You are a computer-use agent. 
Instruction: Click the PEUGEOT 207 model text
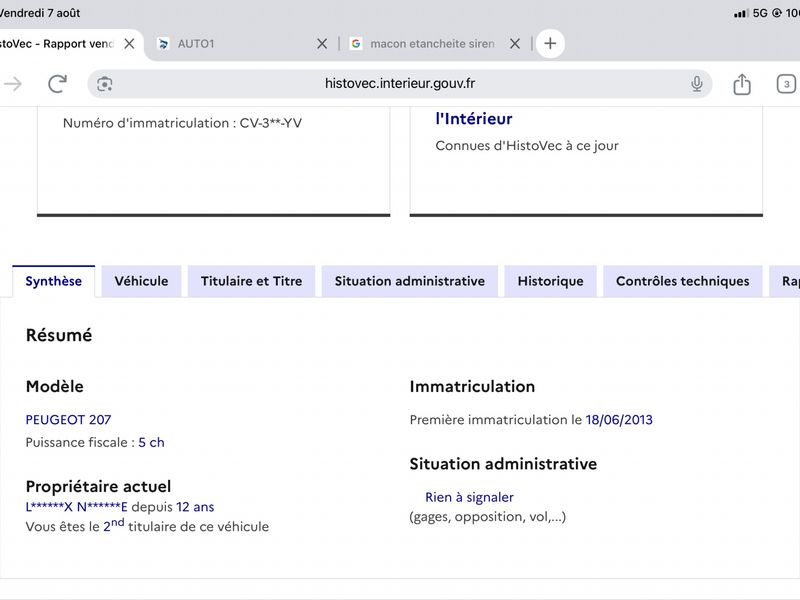click(68, 420)
